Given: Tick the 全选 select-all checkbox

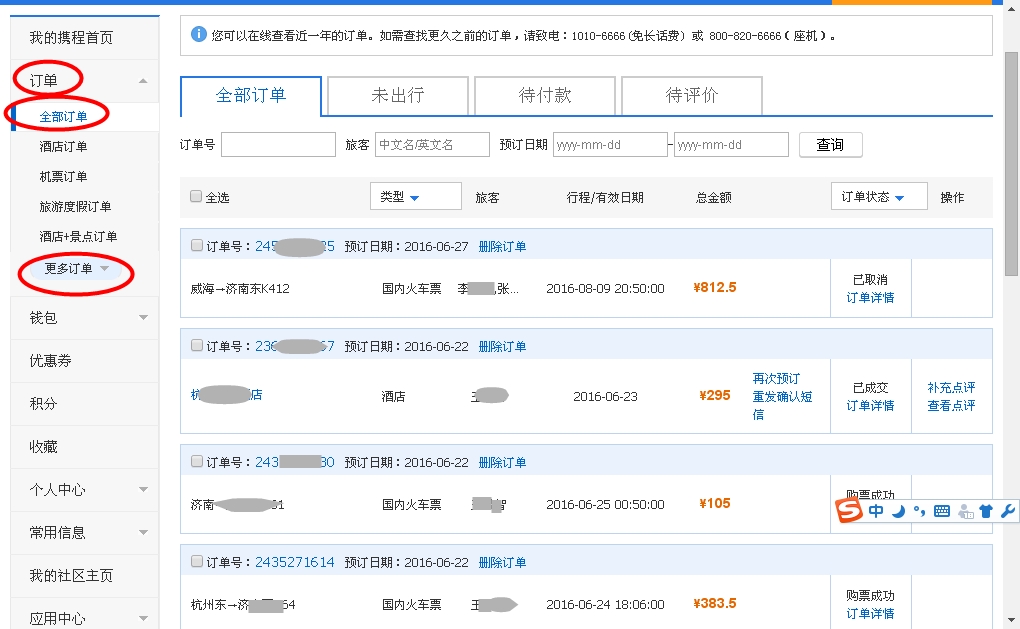Looking at the screenshot, I should [196, 196].
